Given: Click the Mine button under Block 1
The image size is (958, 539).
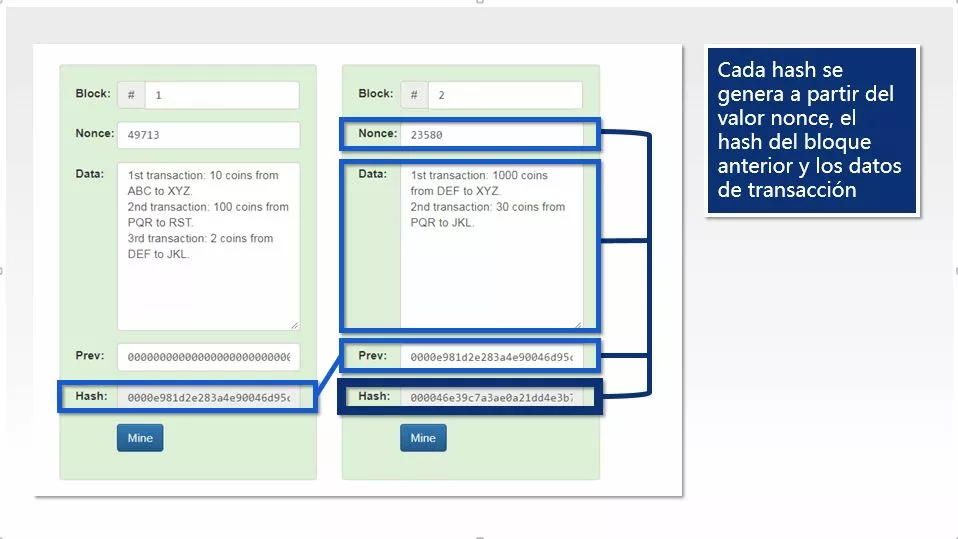Looking at the screenshot, I should click(140, 438).
